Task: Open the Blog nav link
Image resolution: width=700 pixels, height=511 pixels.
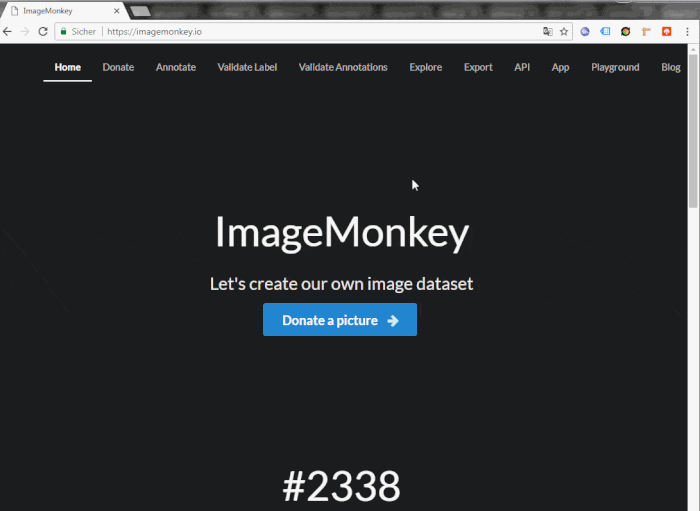Action: point(671,67)
